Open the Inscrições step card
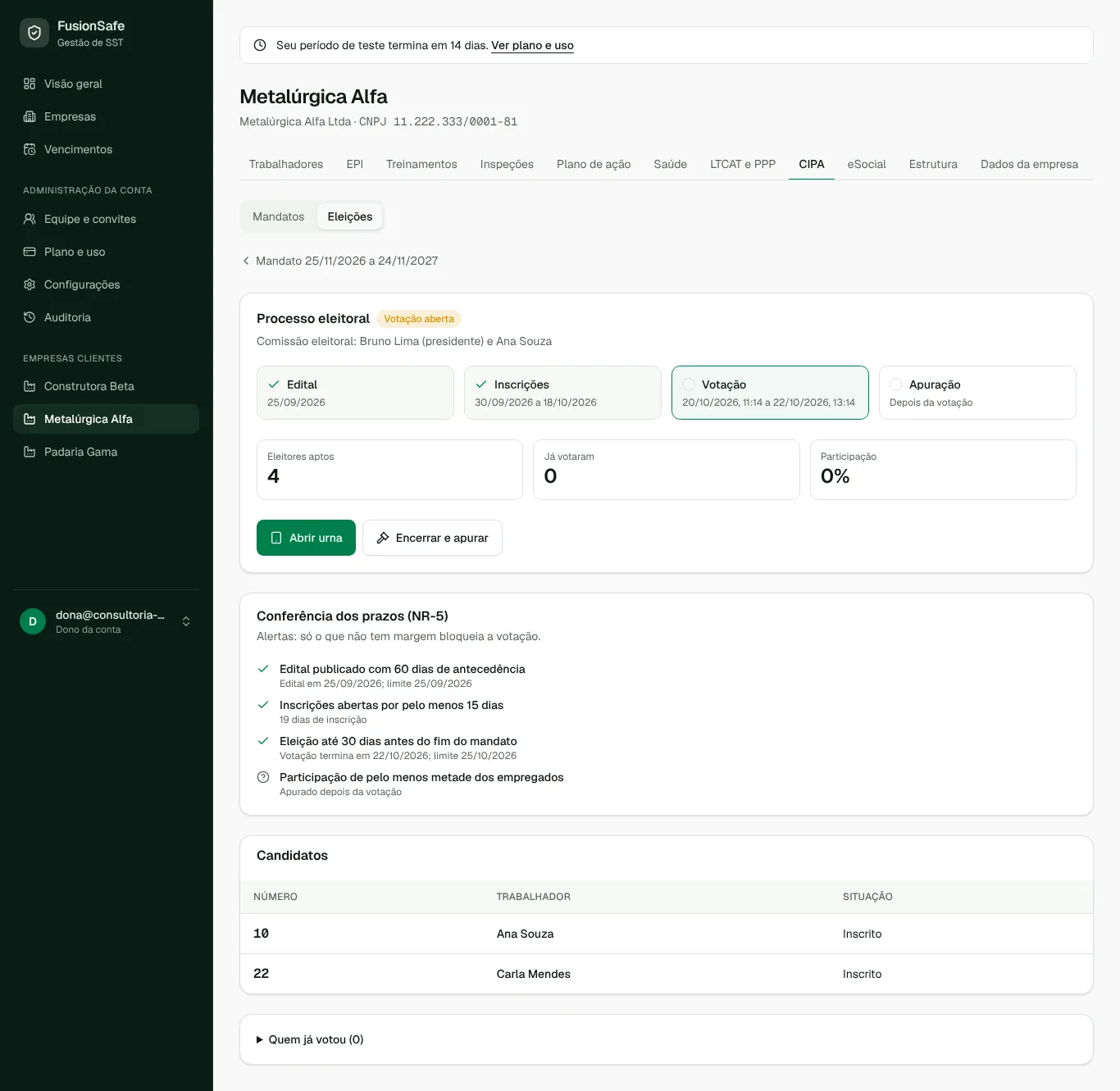 [x=562, y=393]
